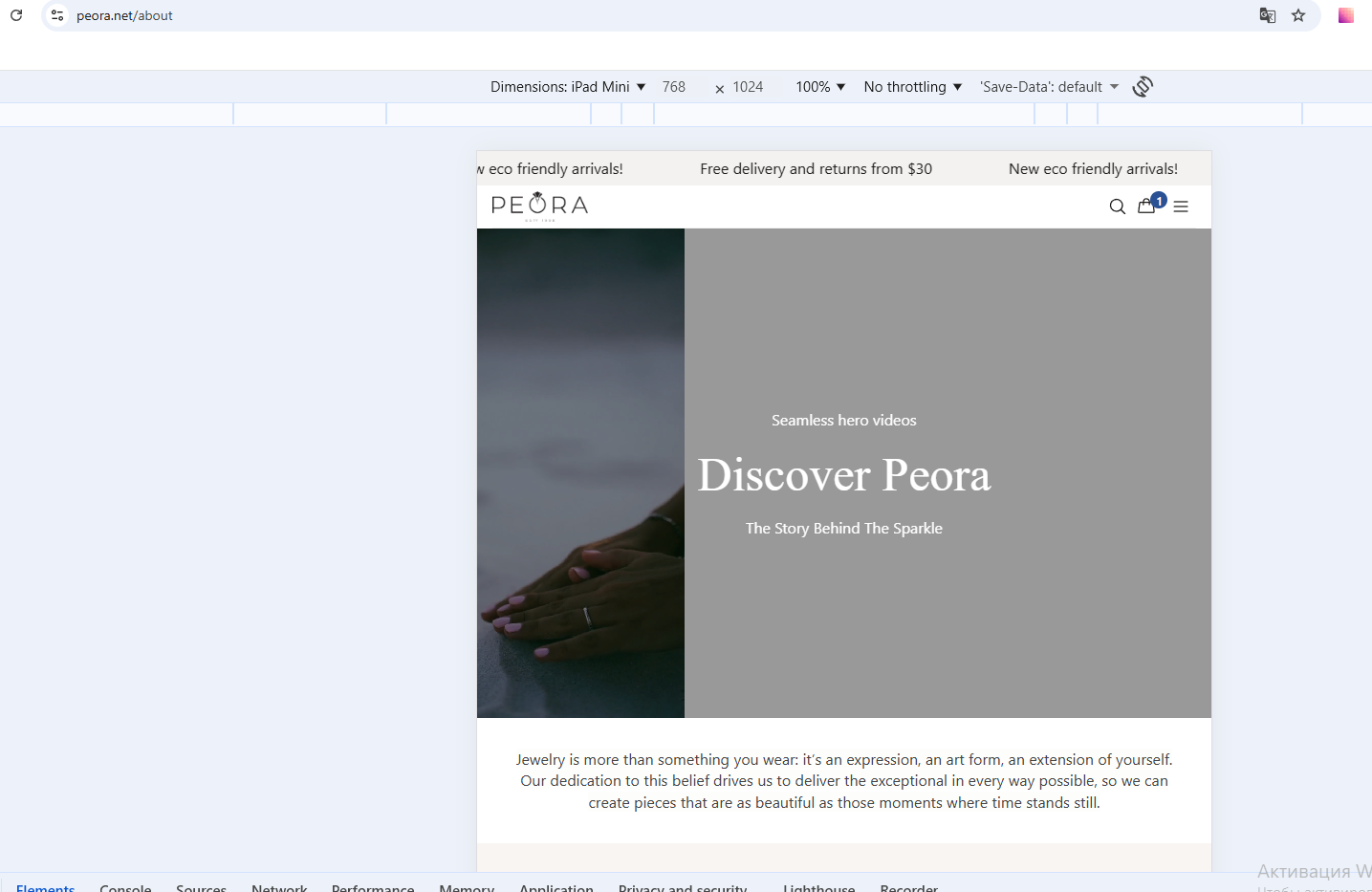Open the No throttling dropdown
Image resolution: width=1372 pixels, height=892 pixels.
913,87
